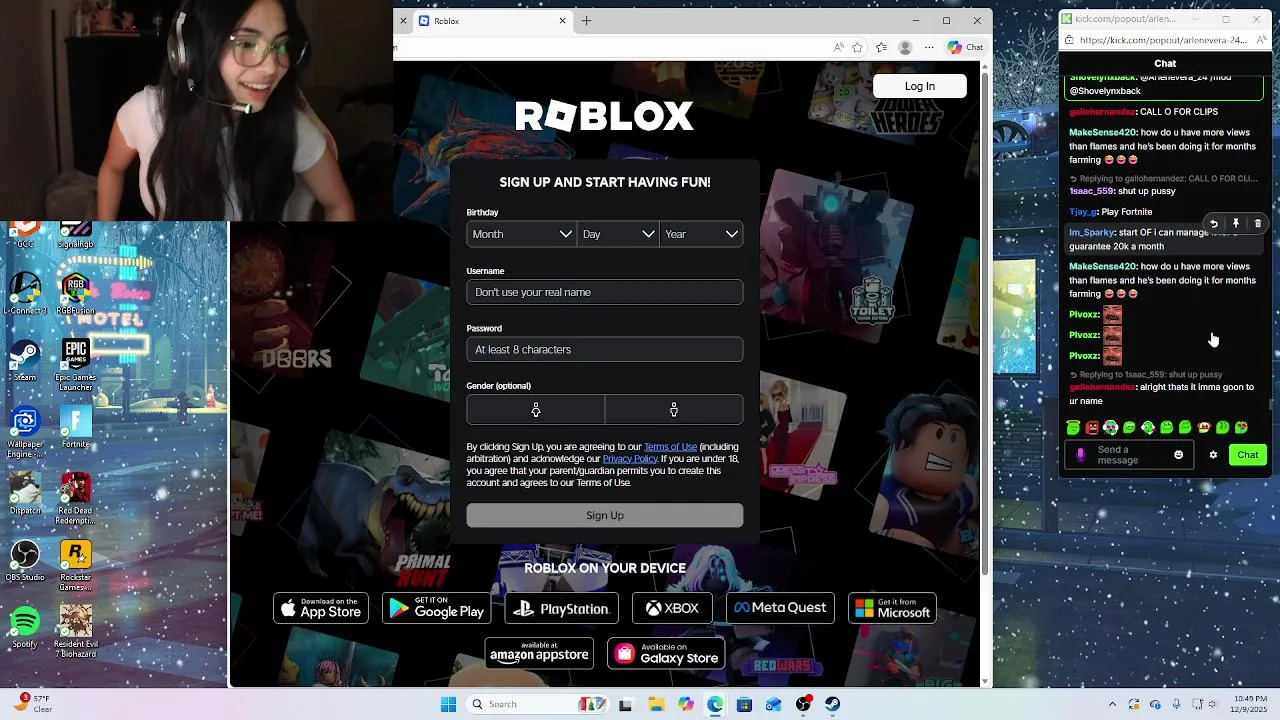Click Download on the App Store badge

321,608
